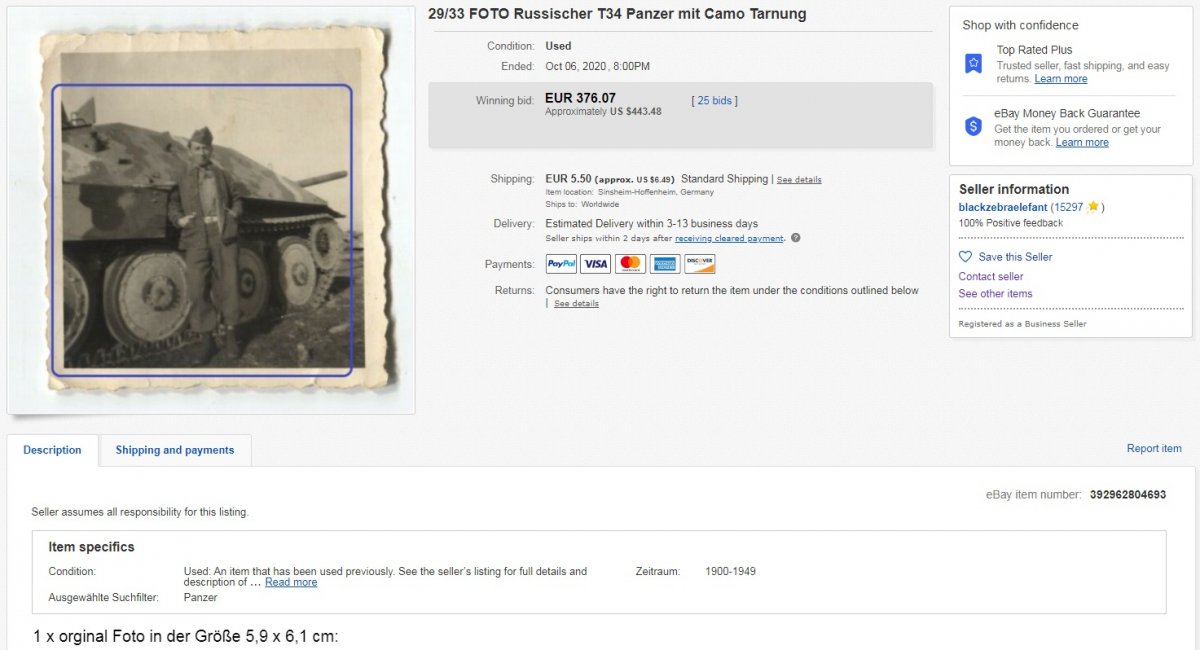
Task: Expand condition text via Read more
Action: 291,582
